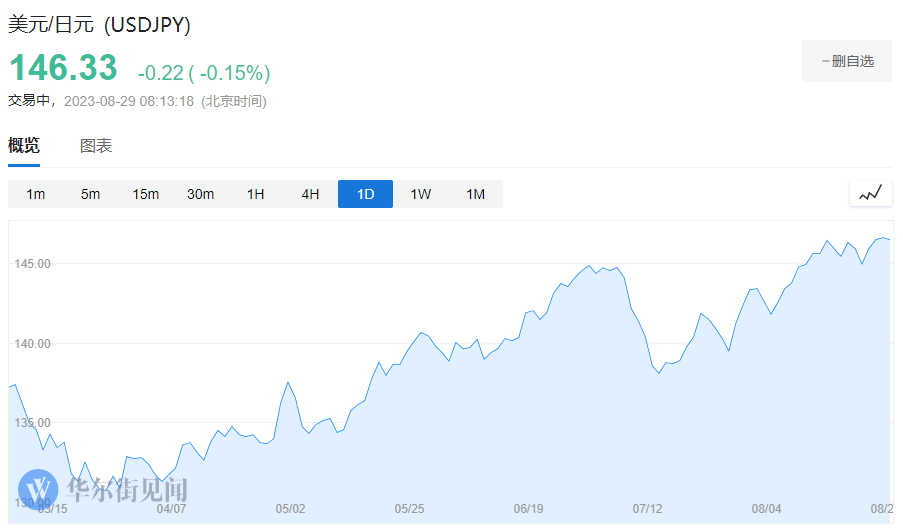Click the 07/12 date axis label
Image resolution: width=903 pixels, height=532 pixels.
[x=648, y=509]
